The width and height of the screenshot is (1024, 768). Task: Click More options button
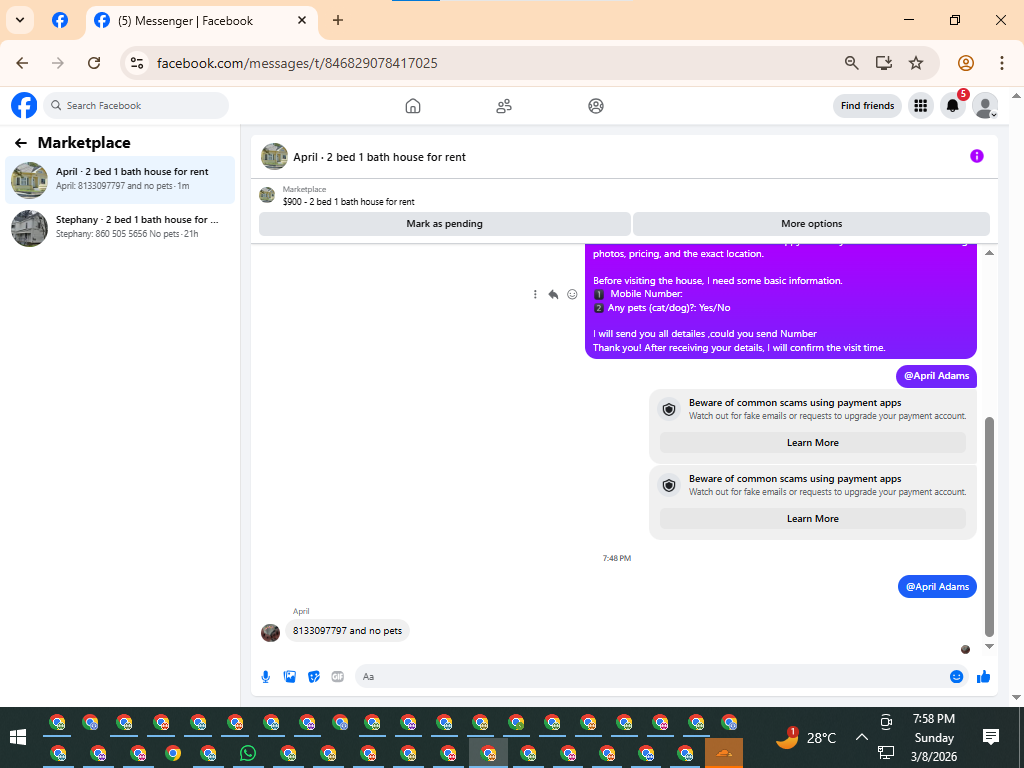click(811, 224)
